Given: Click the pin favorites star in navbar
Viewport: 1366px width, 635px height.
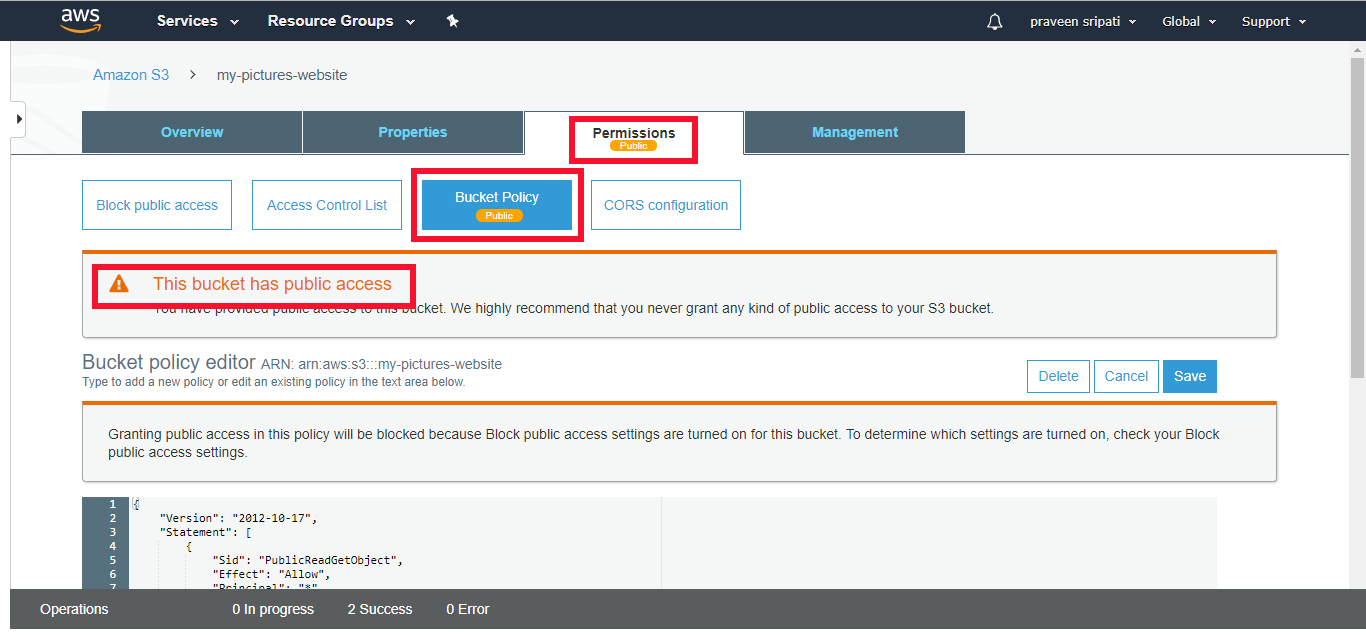Looking at the screenshot, I should [452, 20].
